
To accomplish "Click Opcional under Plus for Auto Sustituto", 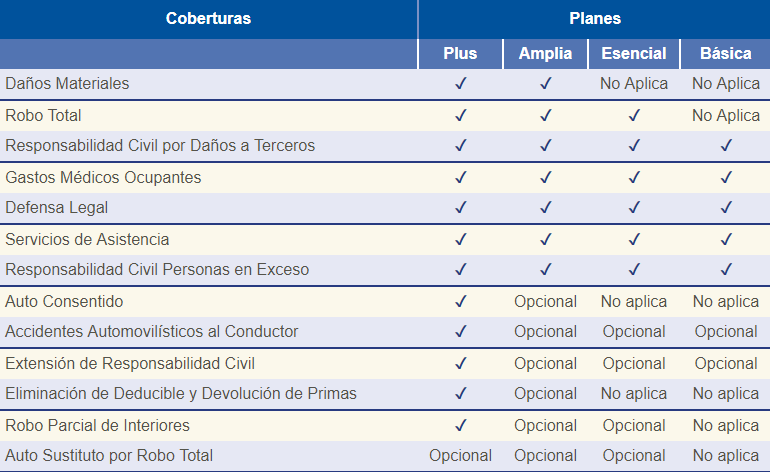I will (x=461, y=456).
